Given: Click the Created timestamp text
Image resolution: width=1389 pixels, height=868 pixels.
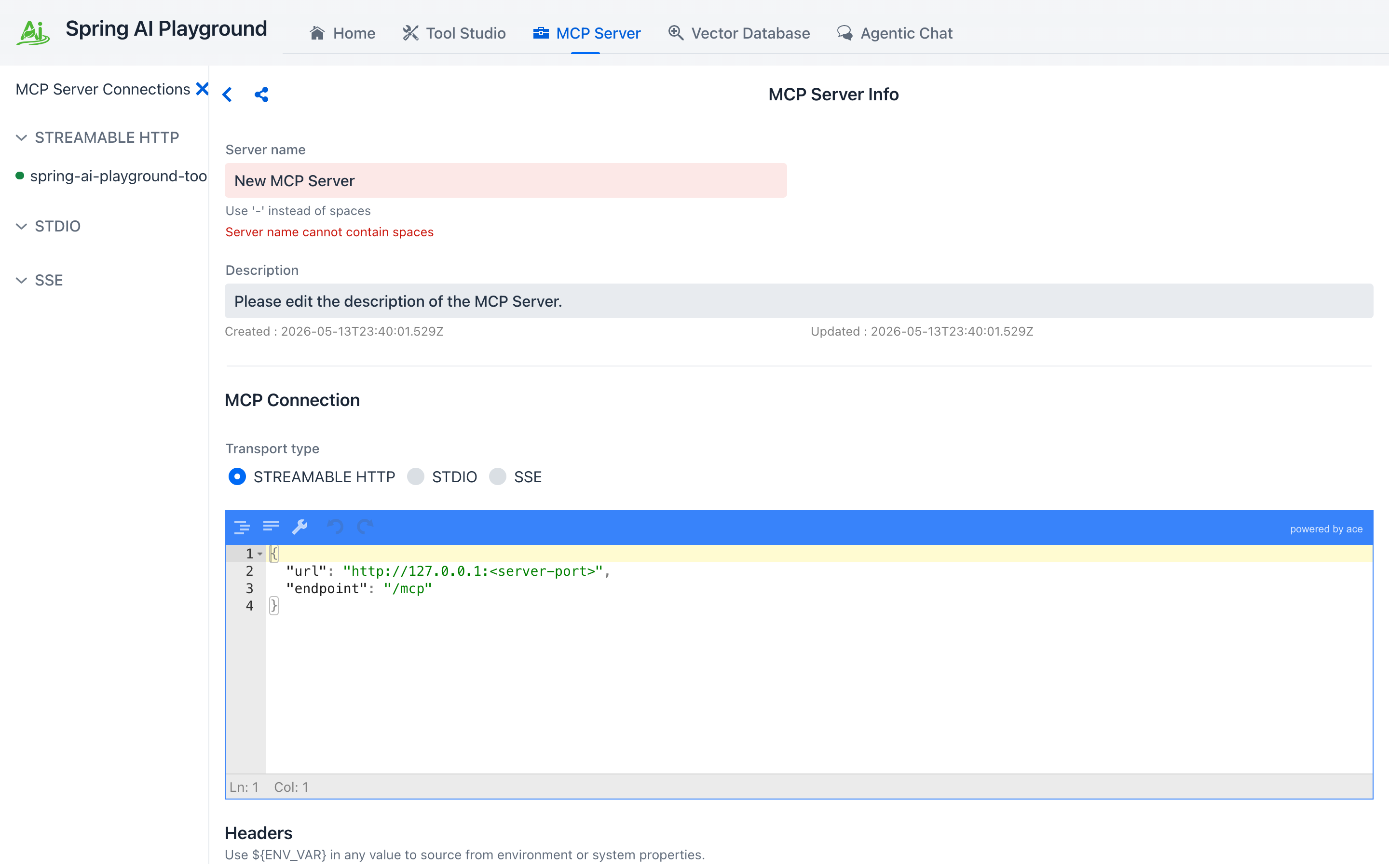Looking at the screenshot, I should [x=334, y=331].
